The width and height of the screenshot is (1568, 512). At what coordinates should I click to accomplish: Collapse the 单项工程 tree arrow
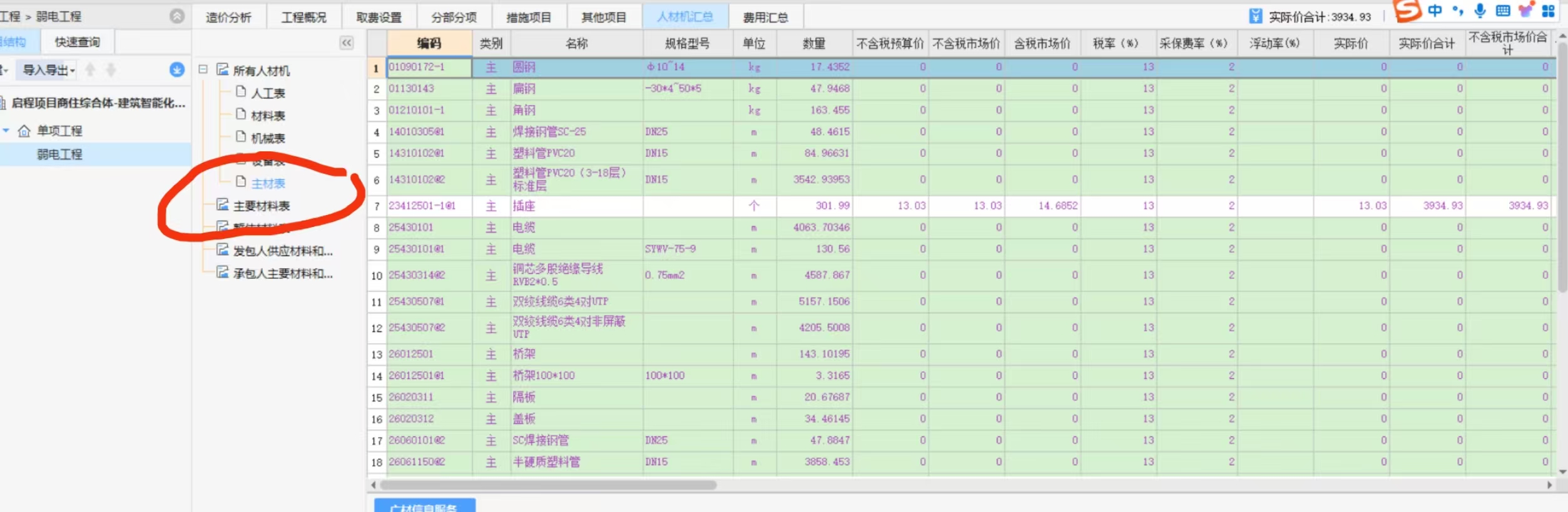click(6, 131)
